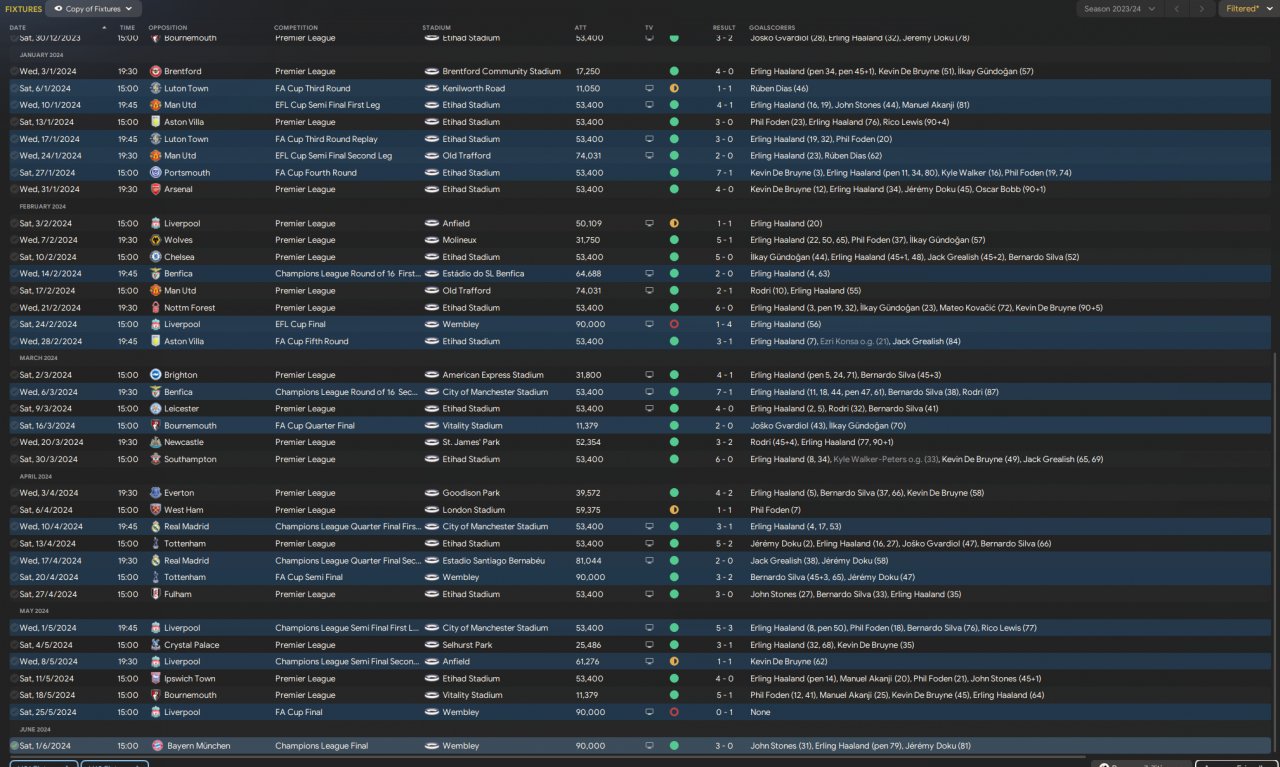This screenshot has width=1280, height=767.
Task: Click the Portsmouth club badge
Action: pos(155,173)
